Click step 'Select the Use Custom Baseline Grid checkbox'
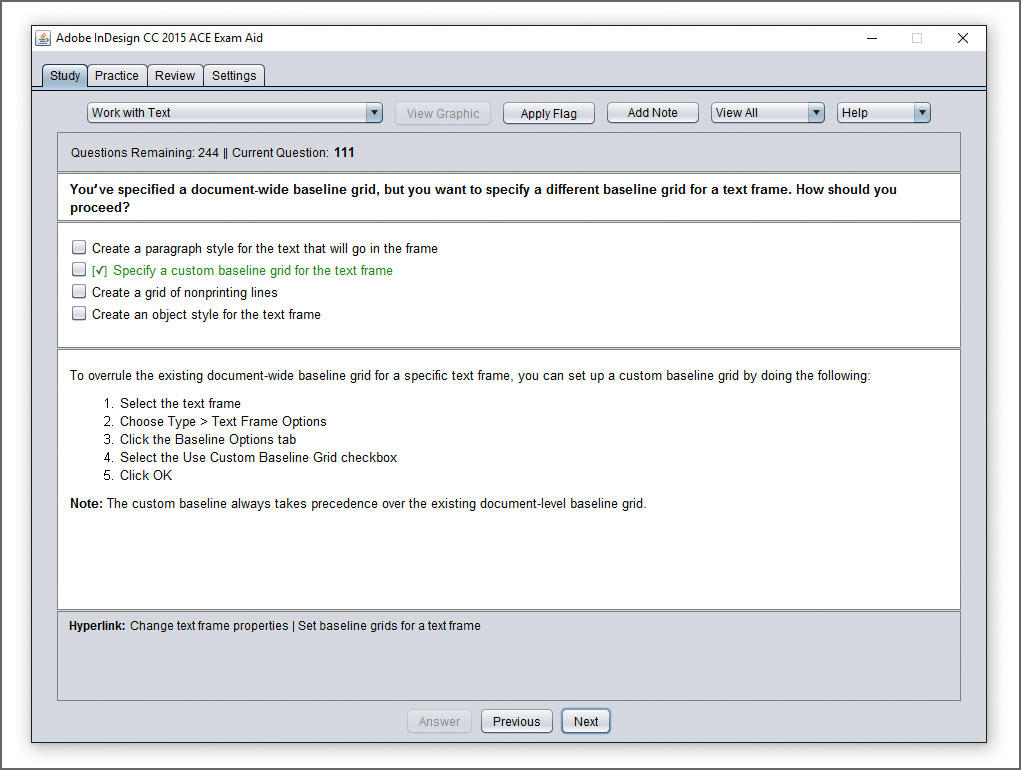The height and width of the screenshot is (770, 1021). pos(258,458)
